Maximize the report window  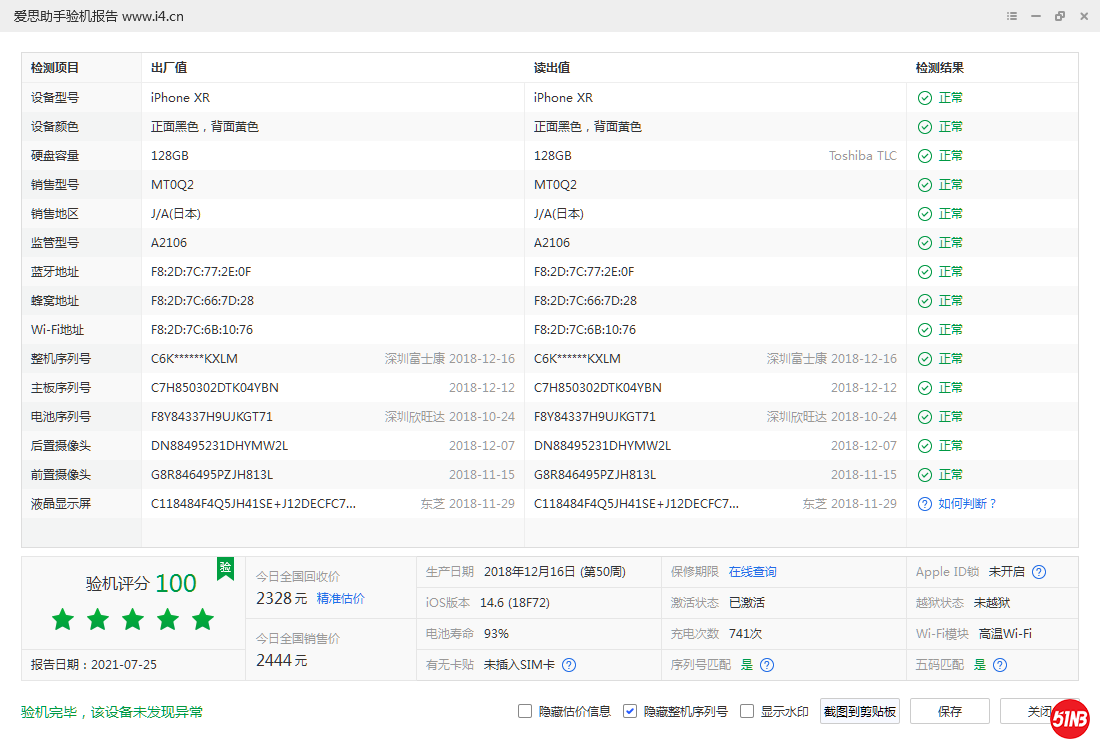click(1060, 16)
